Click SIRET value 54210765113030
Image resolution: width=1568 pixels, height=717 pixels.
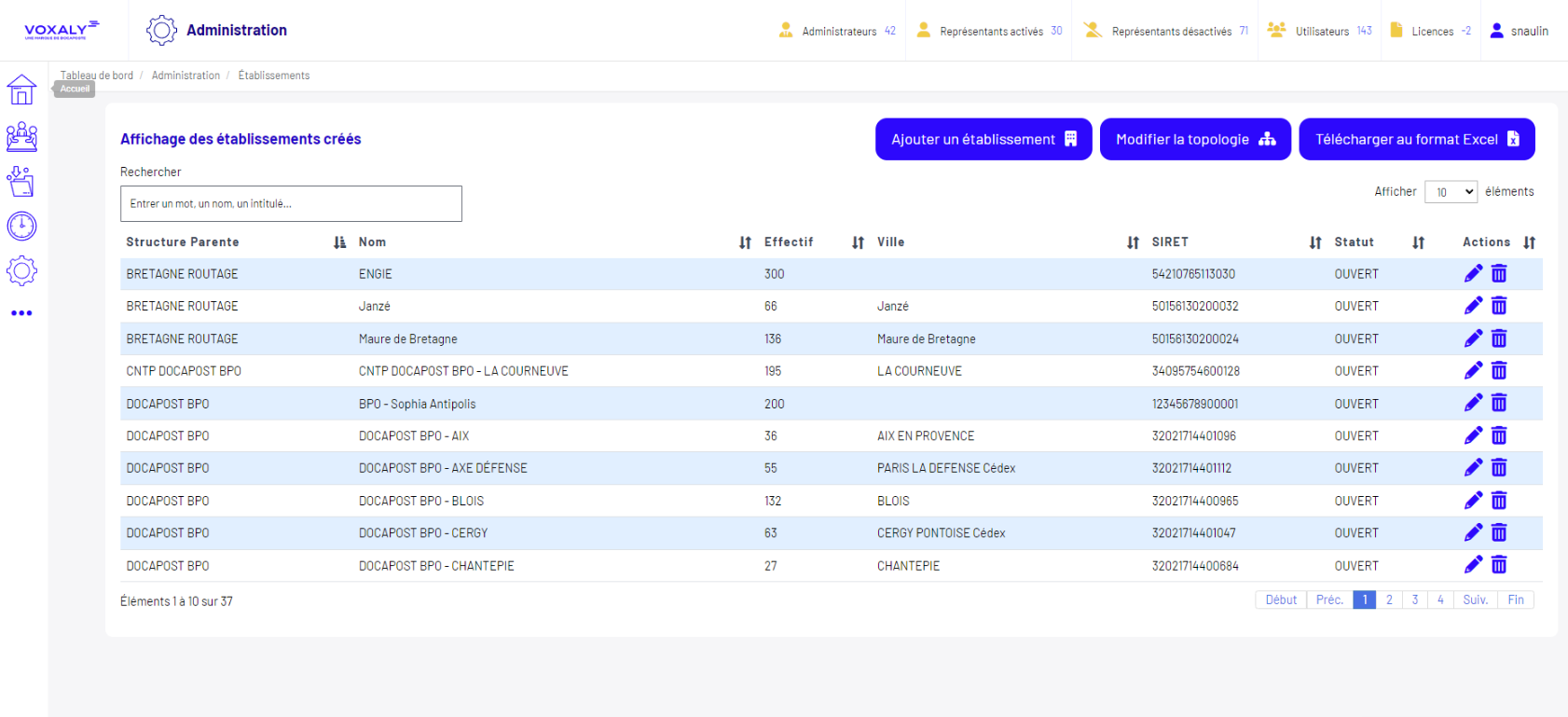[x=1193, y=274]
